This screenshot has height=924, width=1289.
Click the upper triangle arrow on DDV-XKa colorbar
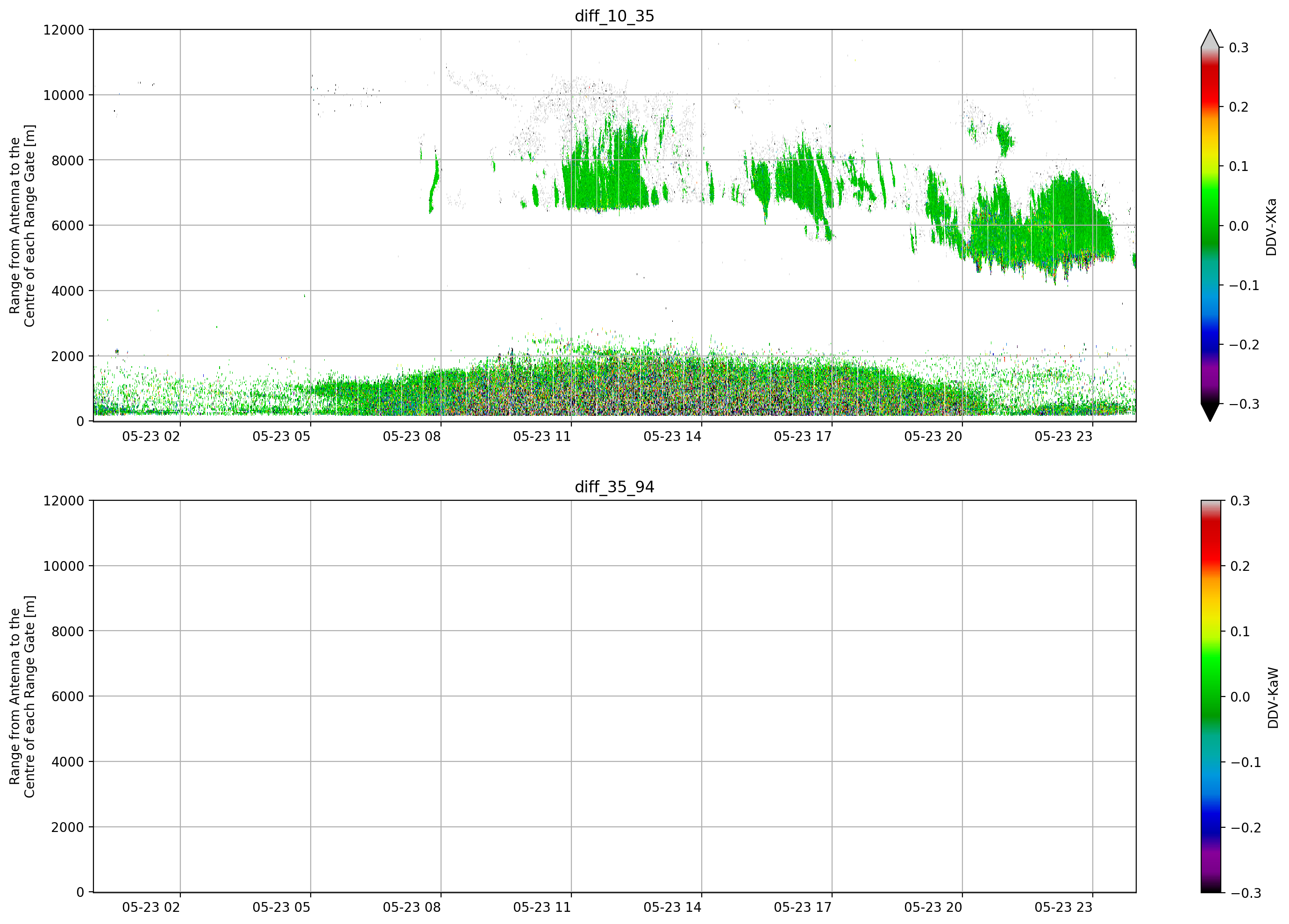tap(1210, 39)
